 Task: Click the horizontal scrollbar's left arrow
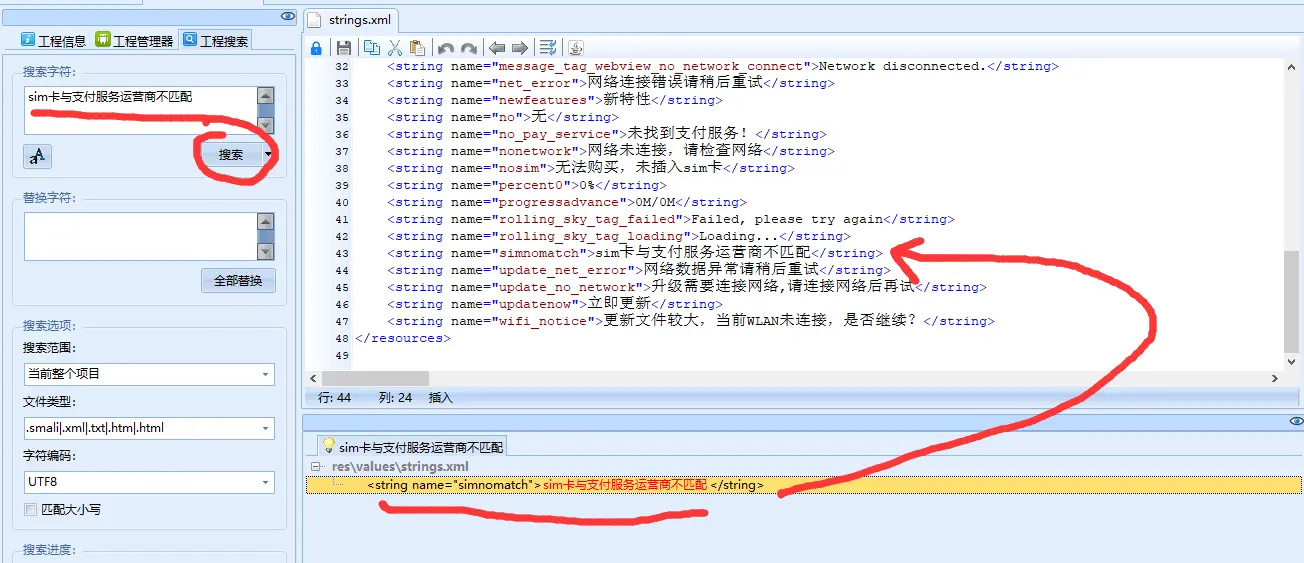click(x=312, y=379)
